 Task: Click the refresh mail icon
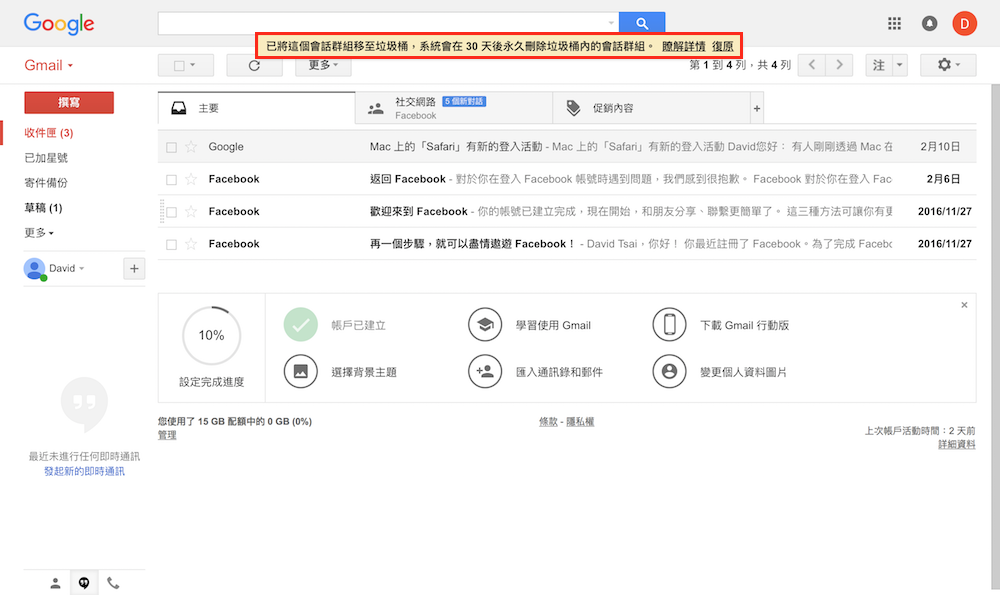pos(254,66)
